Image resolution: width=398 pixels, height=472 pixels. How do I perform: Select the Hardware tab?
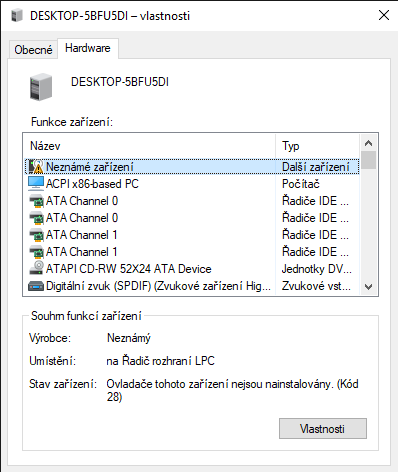pos(88,48)
